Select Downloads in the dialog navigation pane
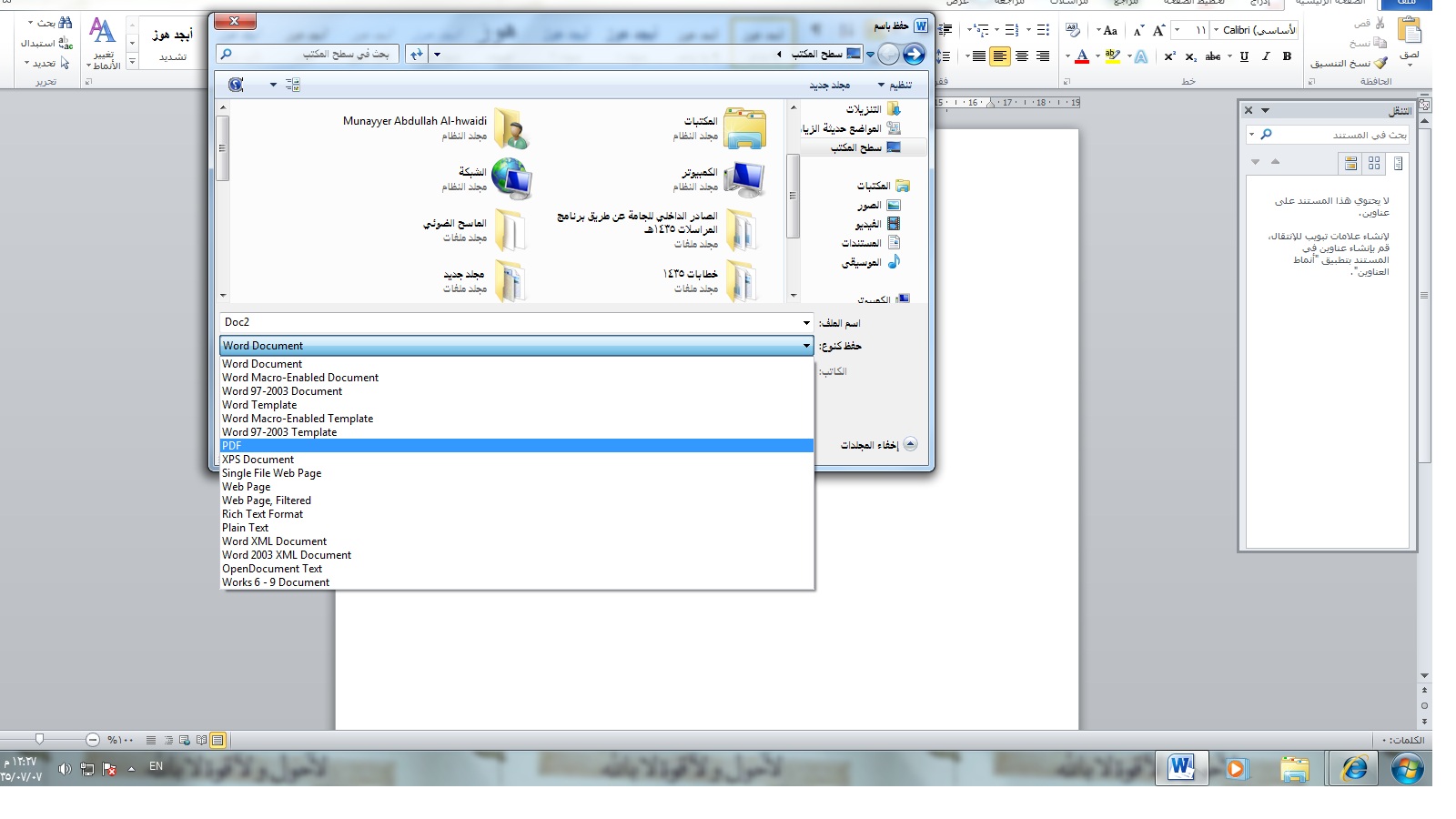The image size is (1456, 819). (x=873, y=109)
